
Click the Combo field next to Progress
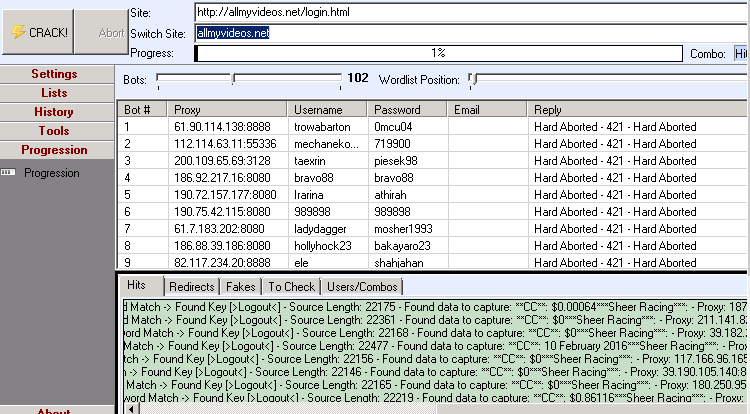click(x=741, y=54)
